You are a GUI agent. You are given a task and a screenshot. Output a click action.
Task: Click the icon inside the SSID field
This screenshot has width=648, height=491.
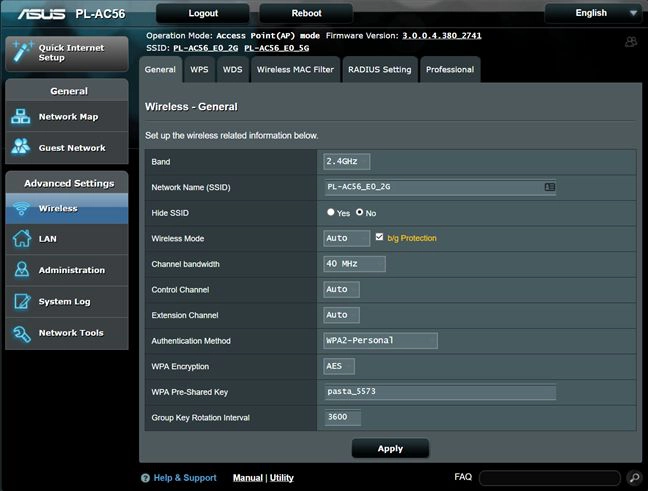[x=550, y=187]
